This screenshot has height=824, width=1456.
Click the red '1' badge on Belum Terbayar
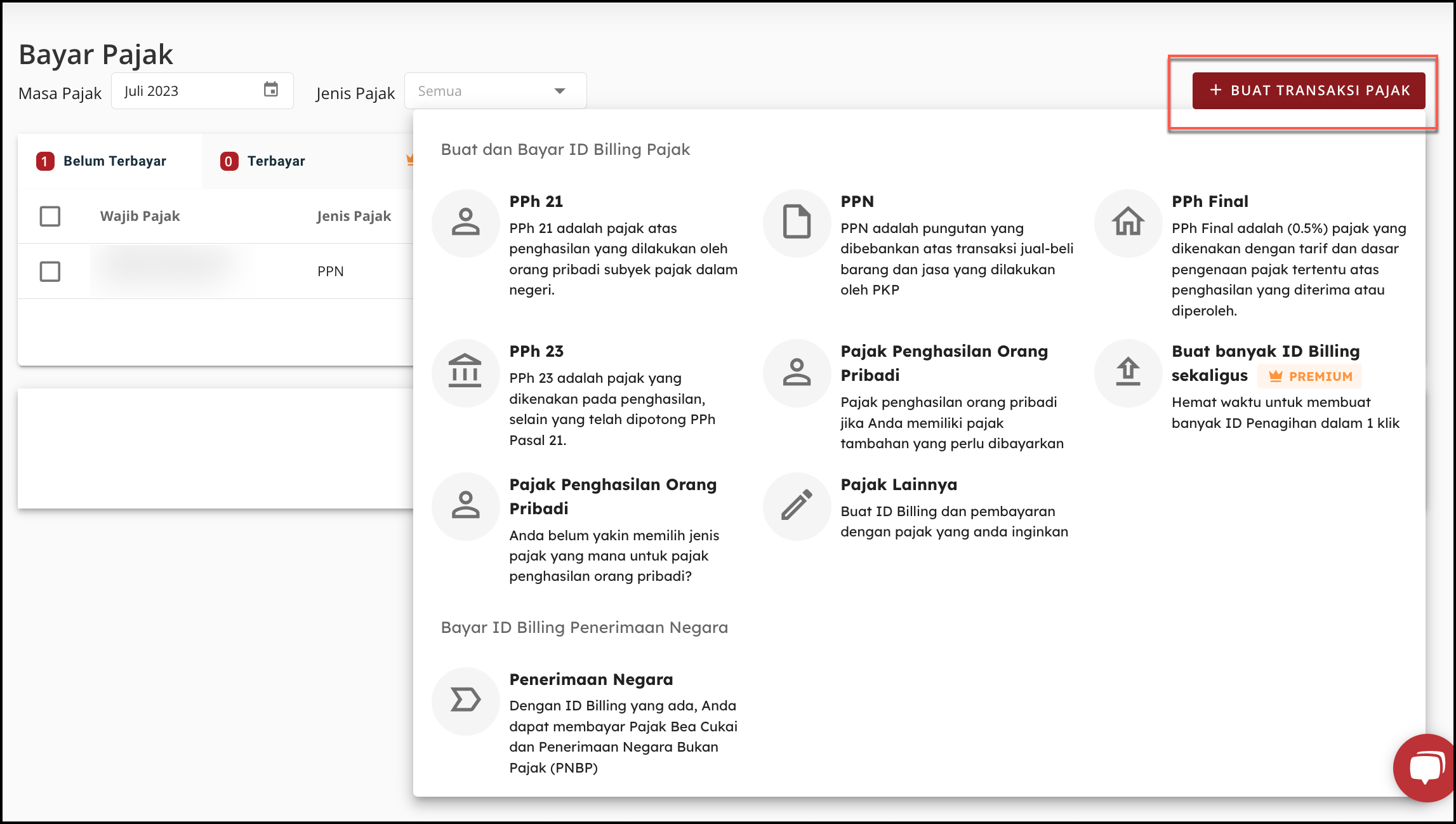(x=45, y=161)
